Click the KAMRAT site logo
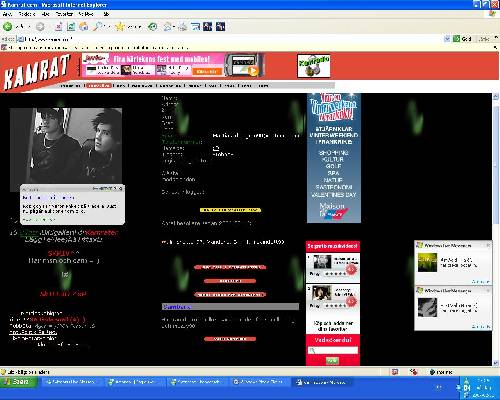The image size is (500, 400). tap(37, 73)
